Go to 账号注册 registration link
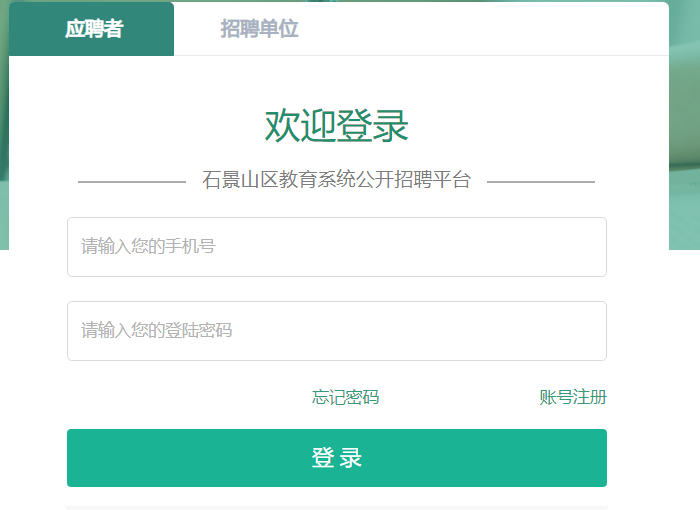Screen dimensions: 700x510 click(573, 397)
